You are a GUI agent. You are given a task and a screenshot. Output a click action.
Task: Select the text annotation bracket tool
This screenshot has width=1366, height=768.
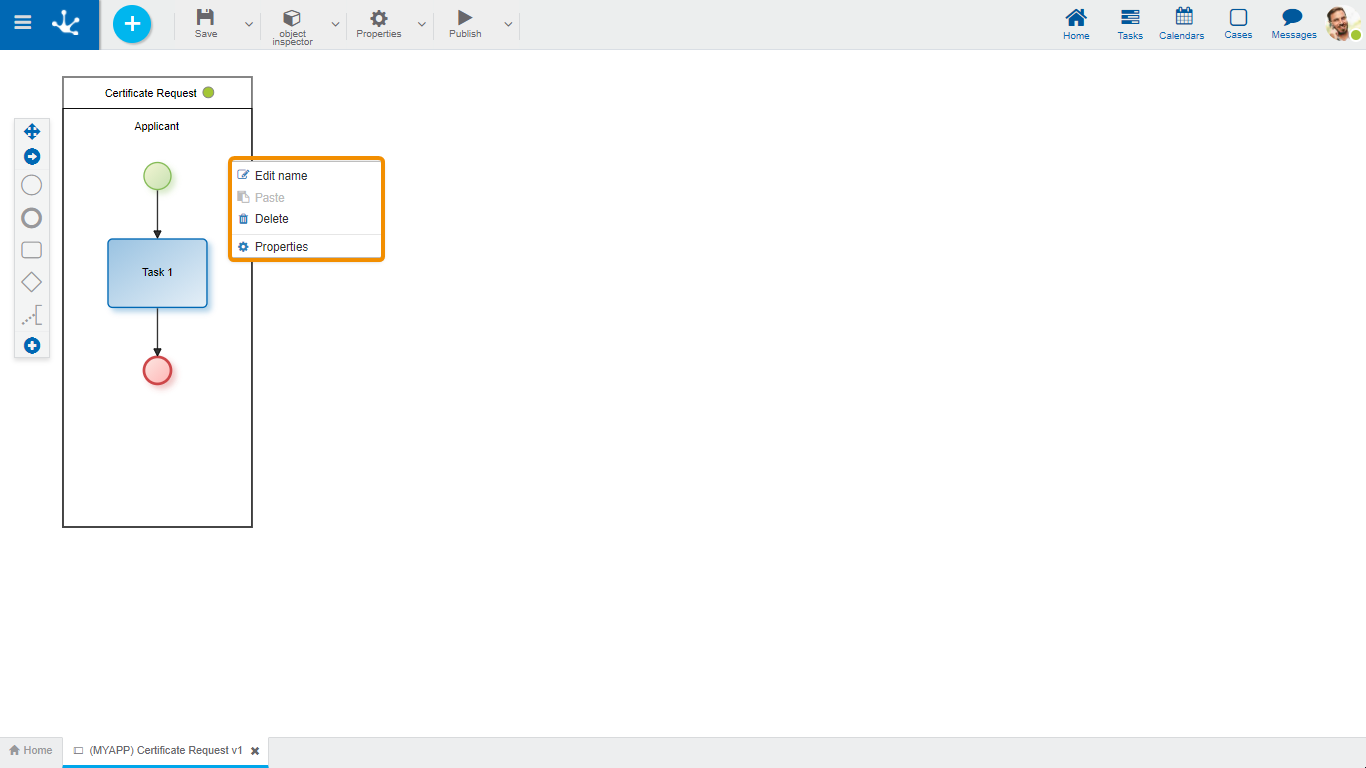pyautogui.click(x=32, y=317)
